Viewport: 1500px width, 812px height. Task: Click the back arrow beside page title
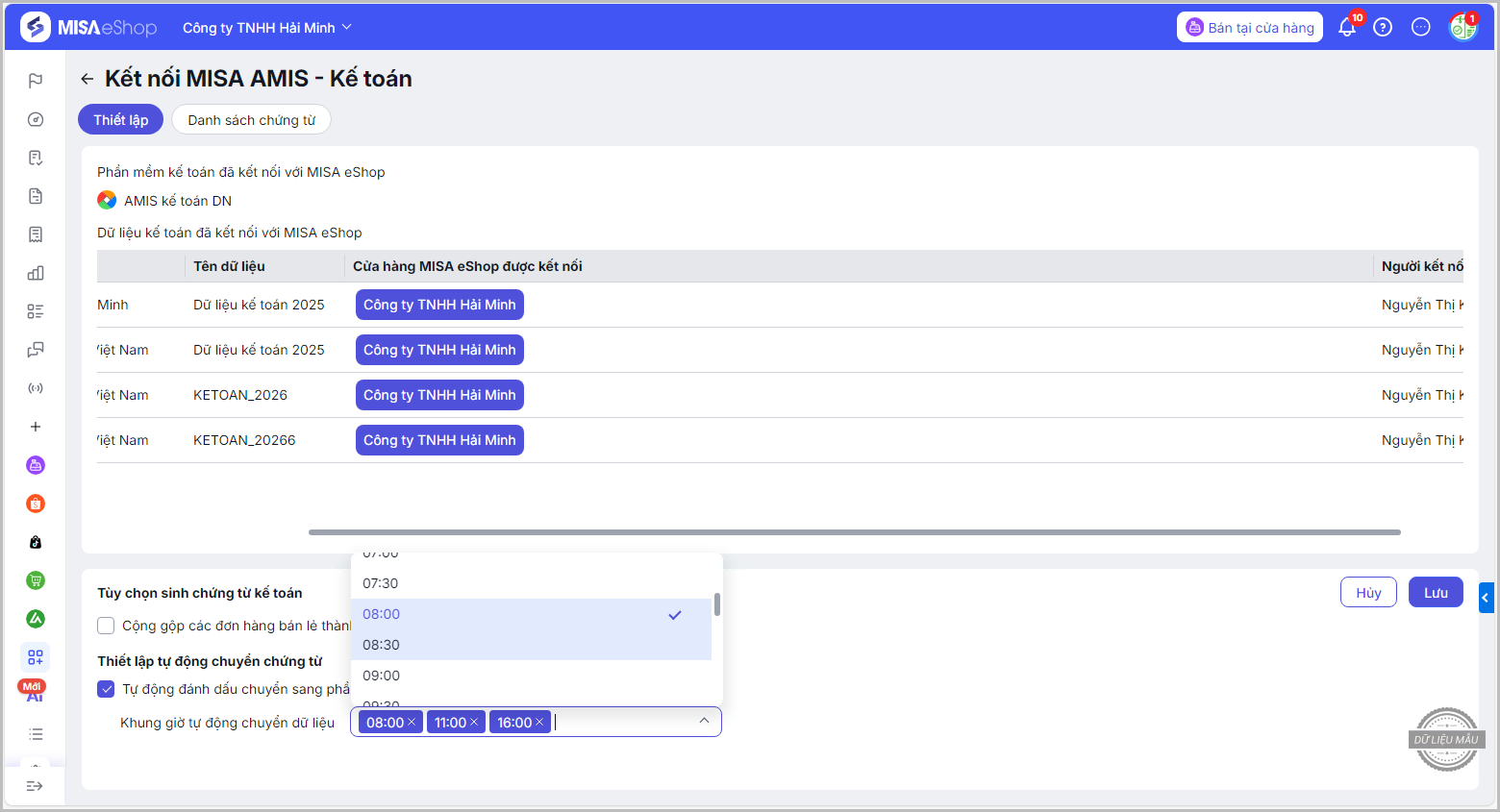[x=87, y=79]
